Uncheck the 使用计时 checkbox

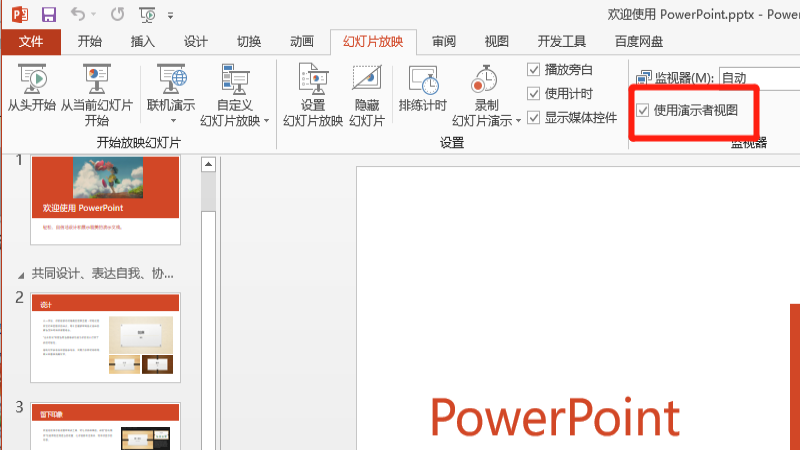click(x=534, y=93)
